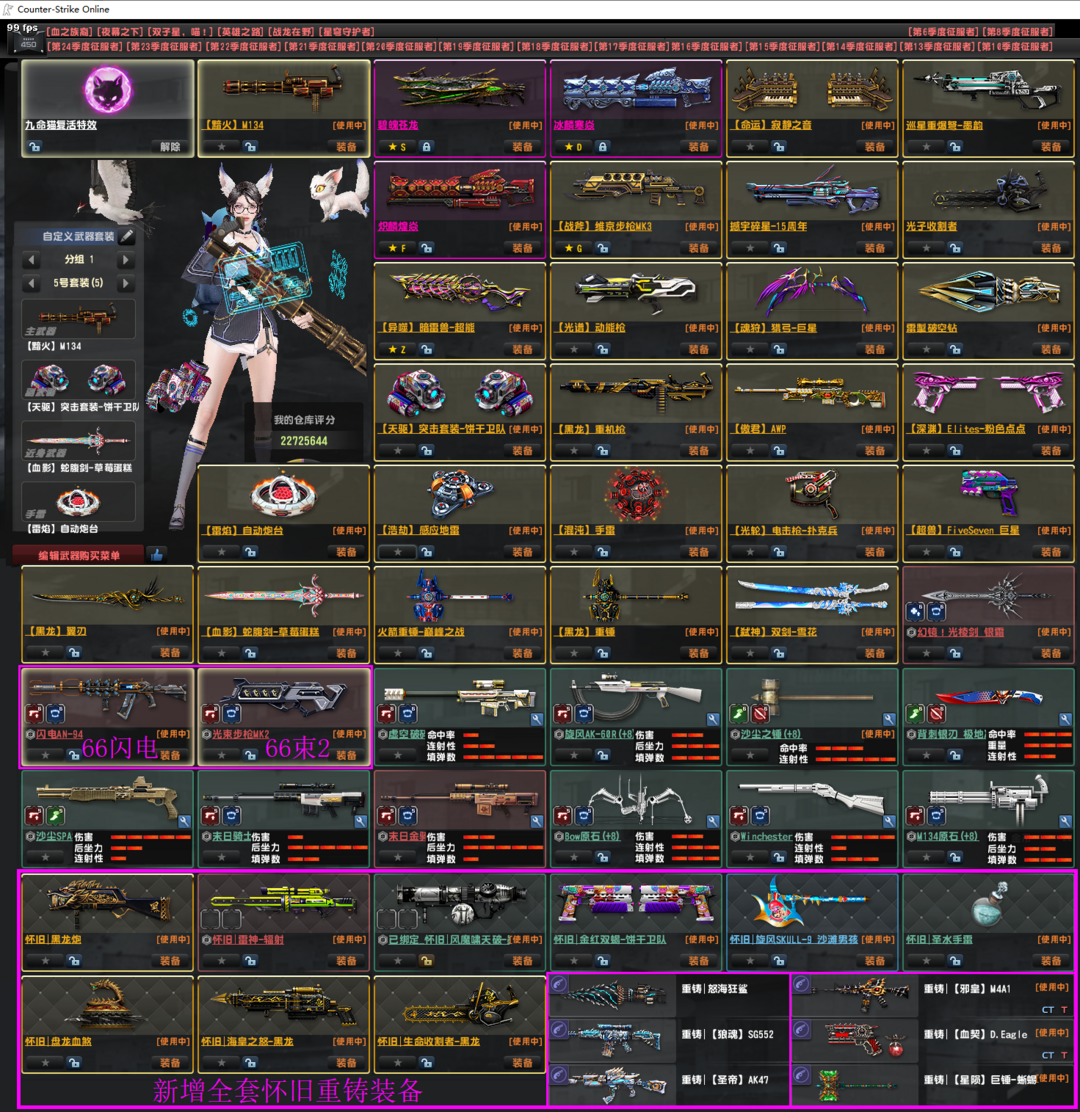1080x1112 pixels.
Task: Click the purple cat icon of 九命猫复活特效
Action: coord(108,90)
